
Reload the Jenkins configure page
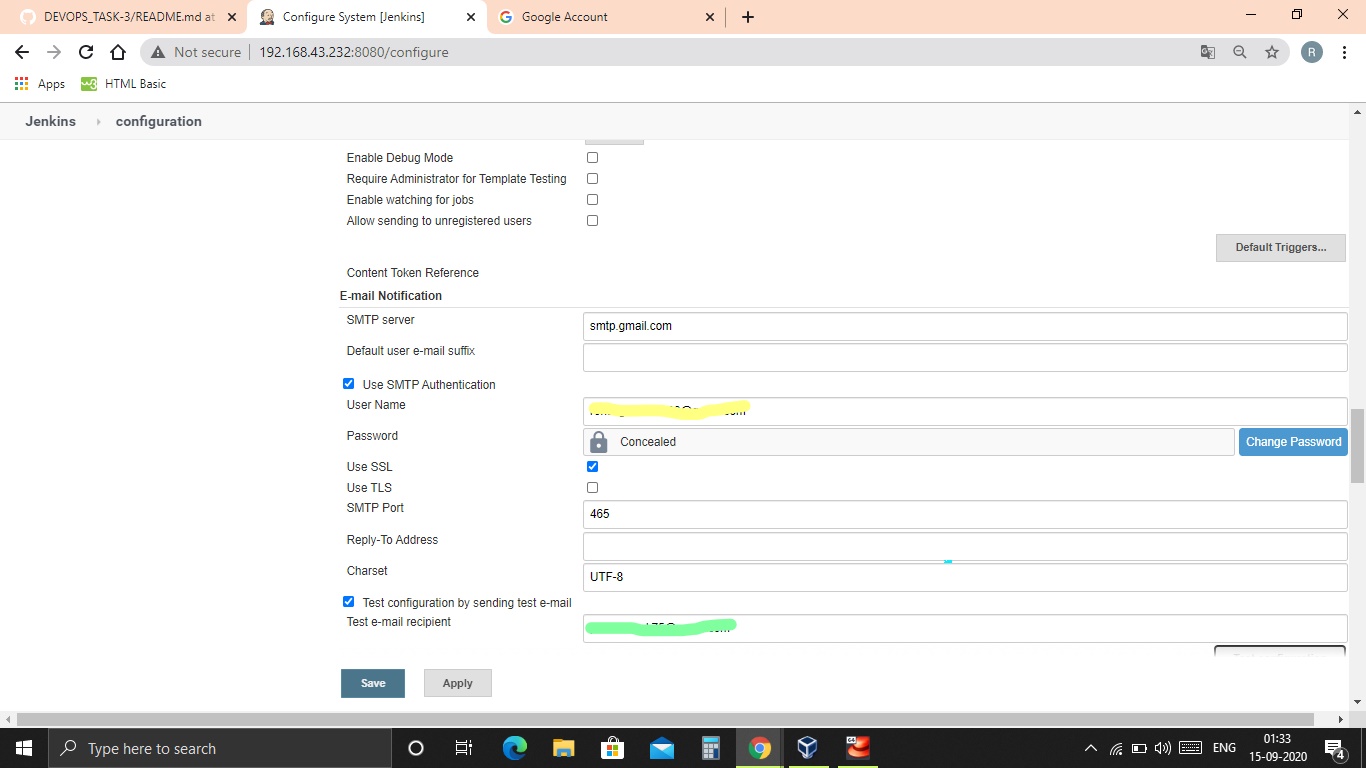coord(86,52)
